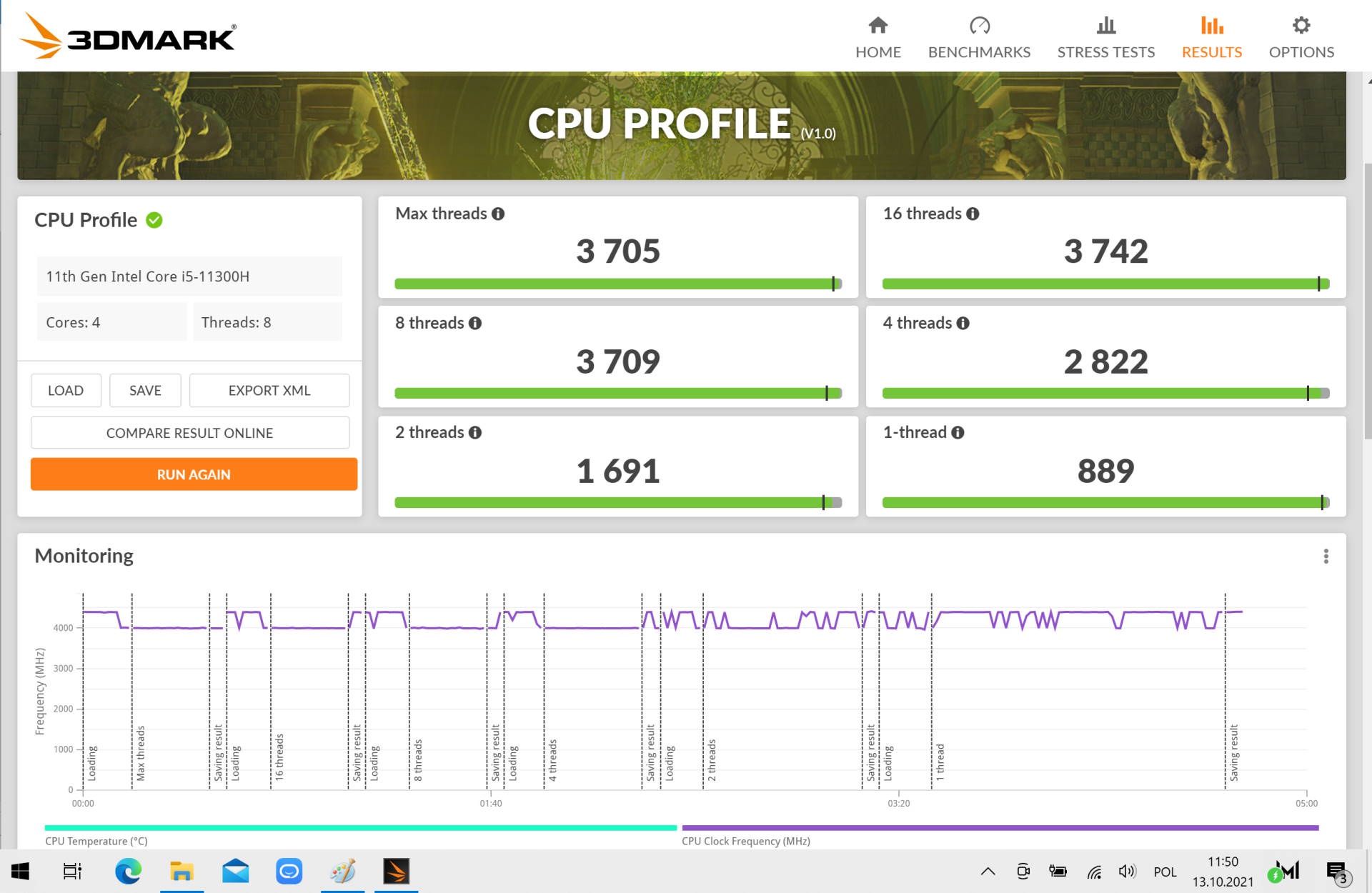Open the clock and date flyout
The width and height of the screenshot is (1372, 893).
pos(1223,872)
